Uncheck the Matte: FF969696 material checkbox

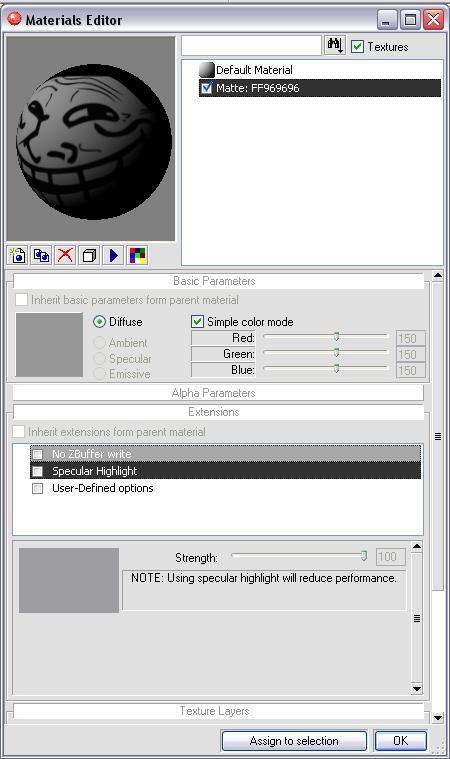tap(207, 88)
